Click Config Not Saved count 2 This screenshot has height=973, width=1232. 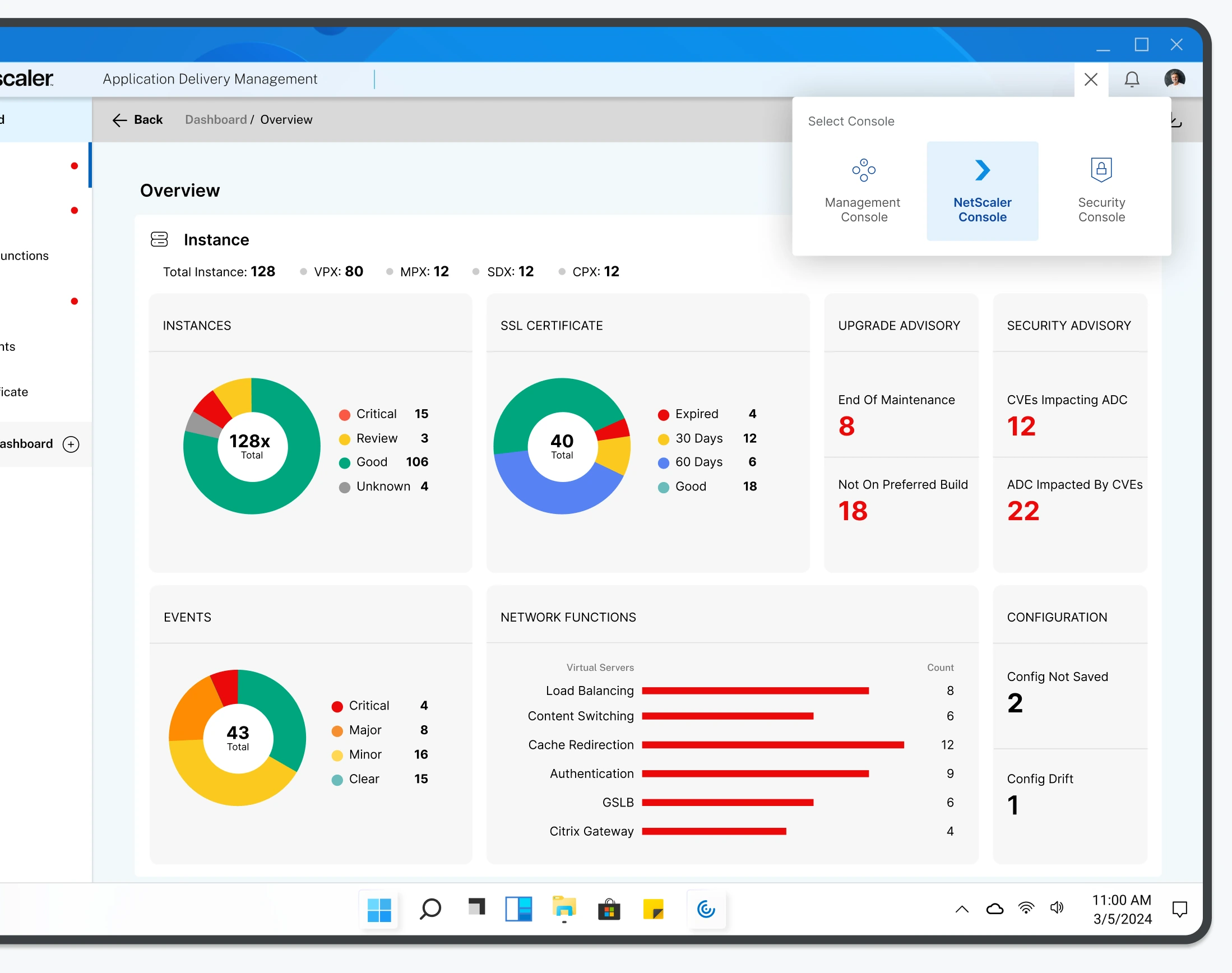1015,703
